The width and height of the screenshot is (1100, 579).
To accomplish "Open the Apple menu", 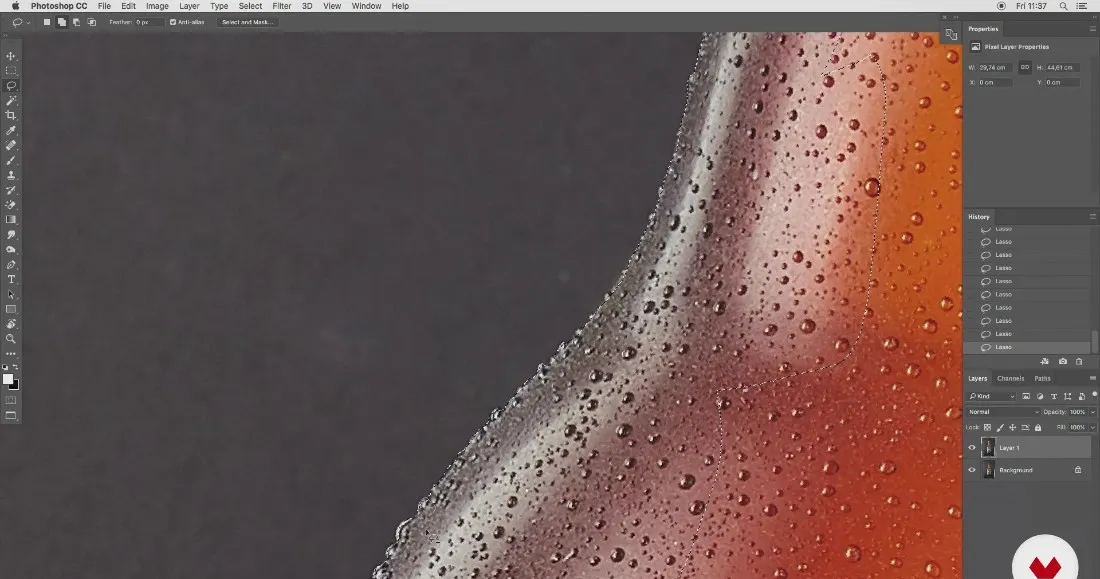I will point(15,6).
